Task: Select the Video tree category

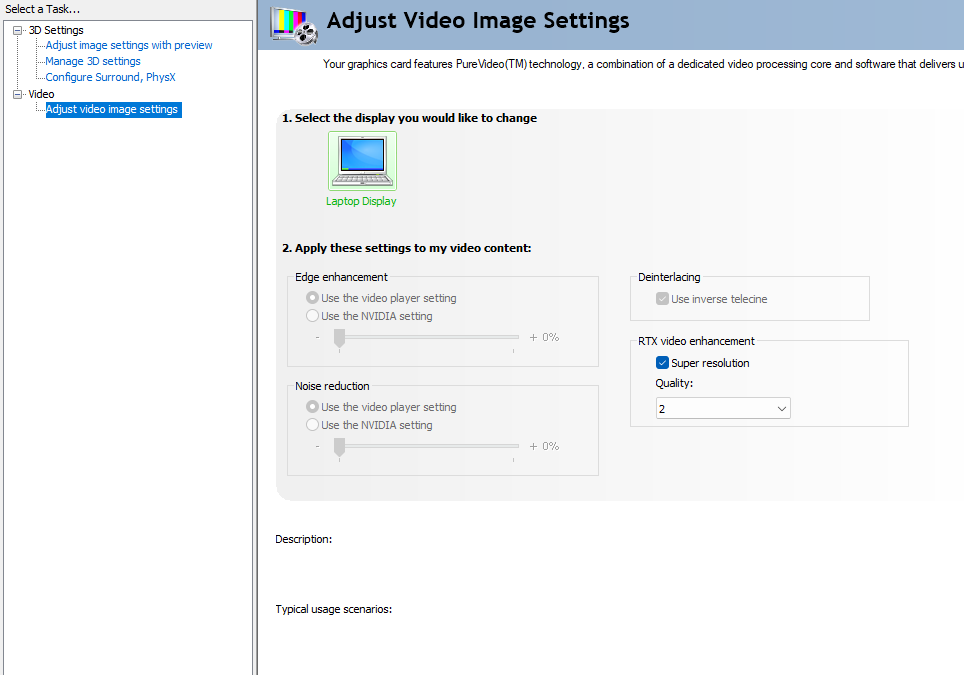Action: pos(41,94)
